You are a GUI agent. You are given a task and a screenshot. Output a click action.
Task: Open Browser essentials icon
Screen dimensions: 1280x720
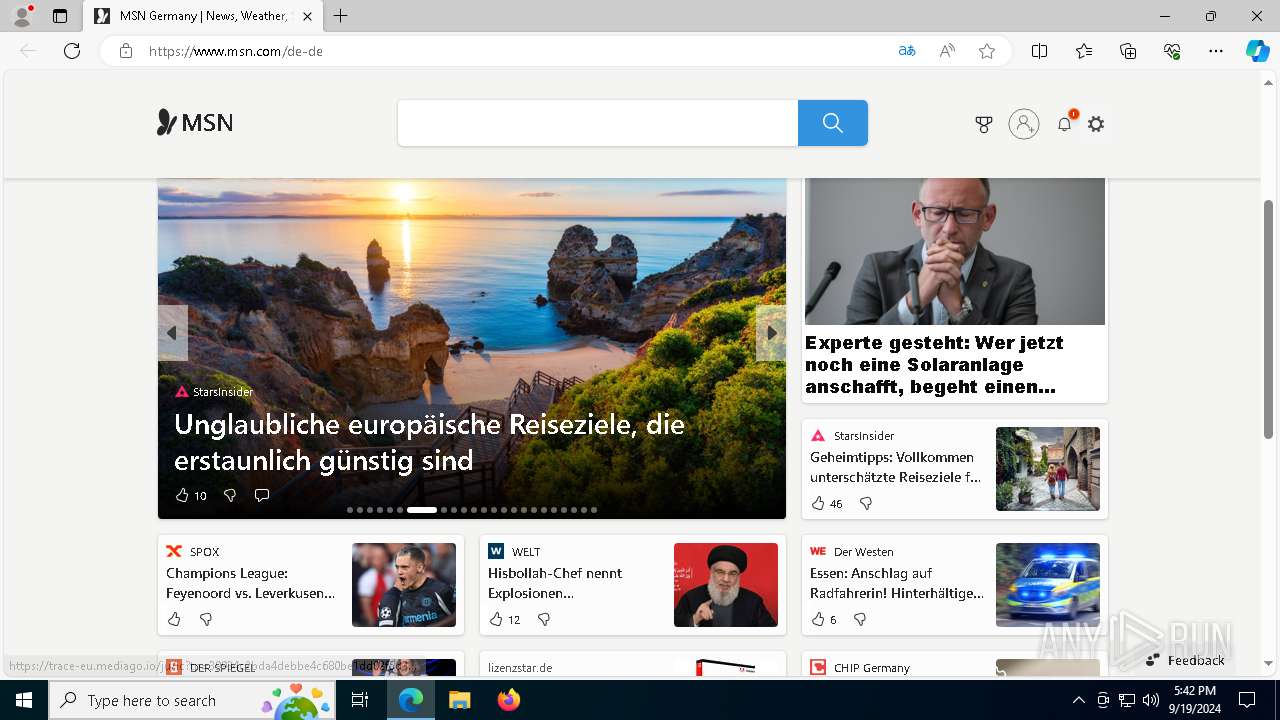coord(1172,51)
